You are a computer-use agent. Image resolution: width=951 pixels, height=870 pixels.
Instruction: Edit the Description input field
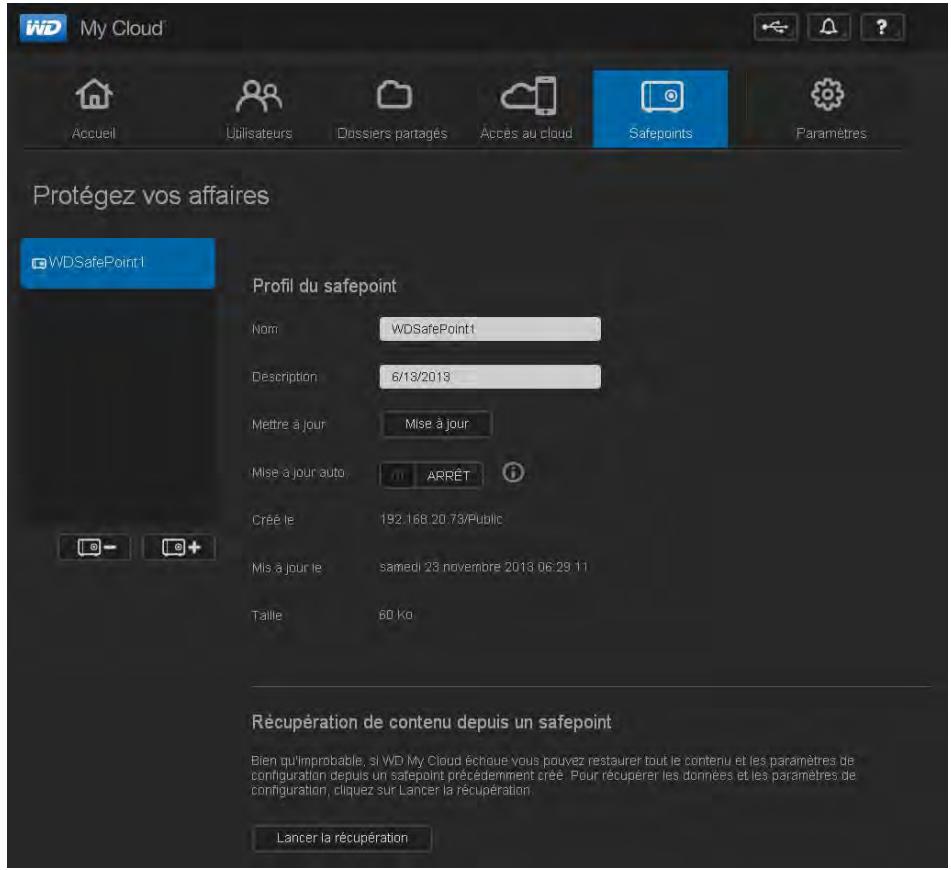tap(490, 377)
